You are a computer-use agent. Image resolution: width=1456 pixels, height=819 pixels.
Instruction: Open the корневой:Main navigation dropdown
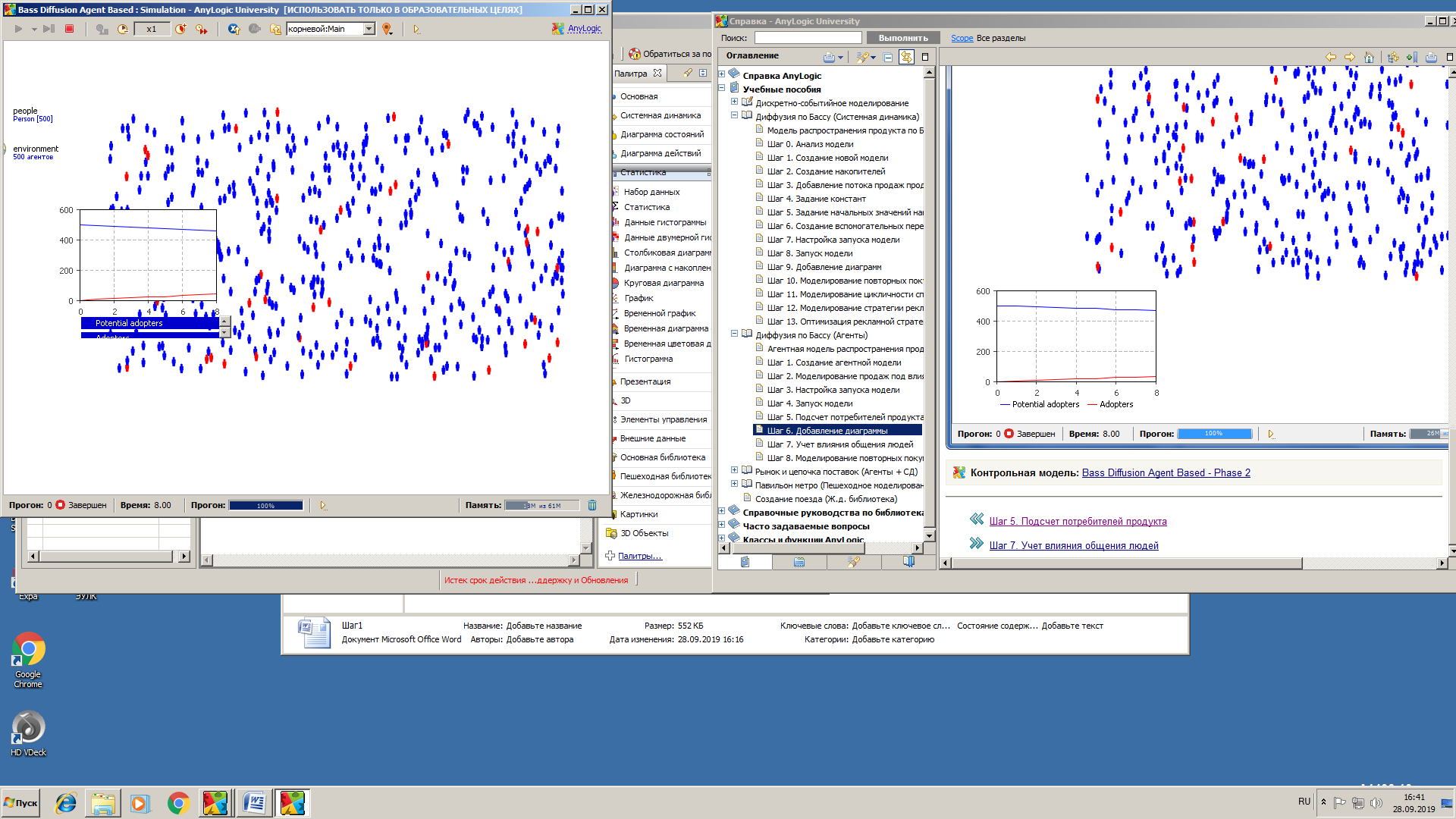coord(369,29)
